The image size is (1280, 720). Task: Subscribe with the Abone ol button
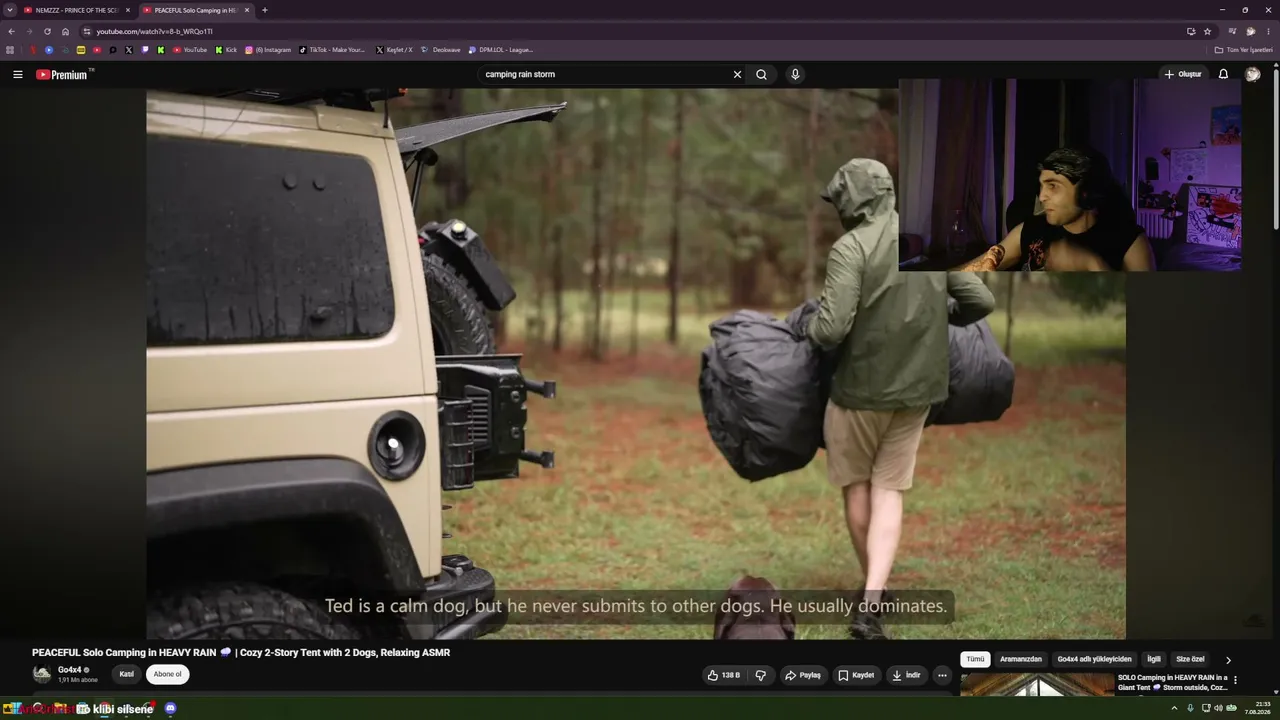point(167,674)
